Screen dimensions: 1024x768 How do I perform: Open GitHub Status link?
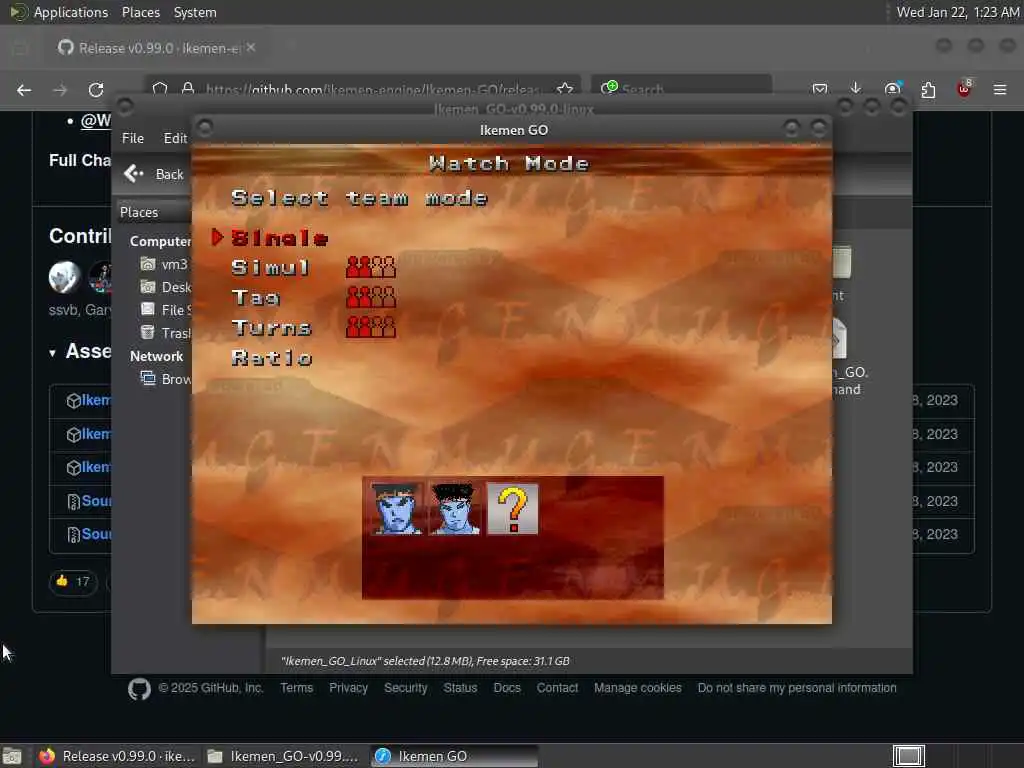(460, 688)
